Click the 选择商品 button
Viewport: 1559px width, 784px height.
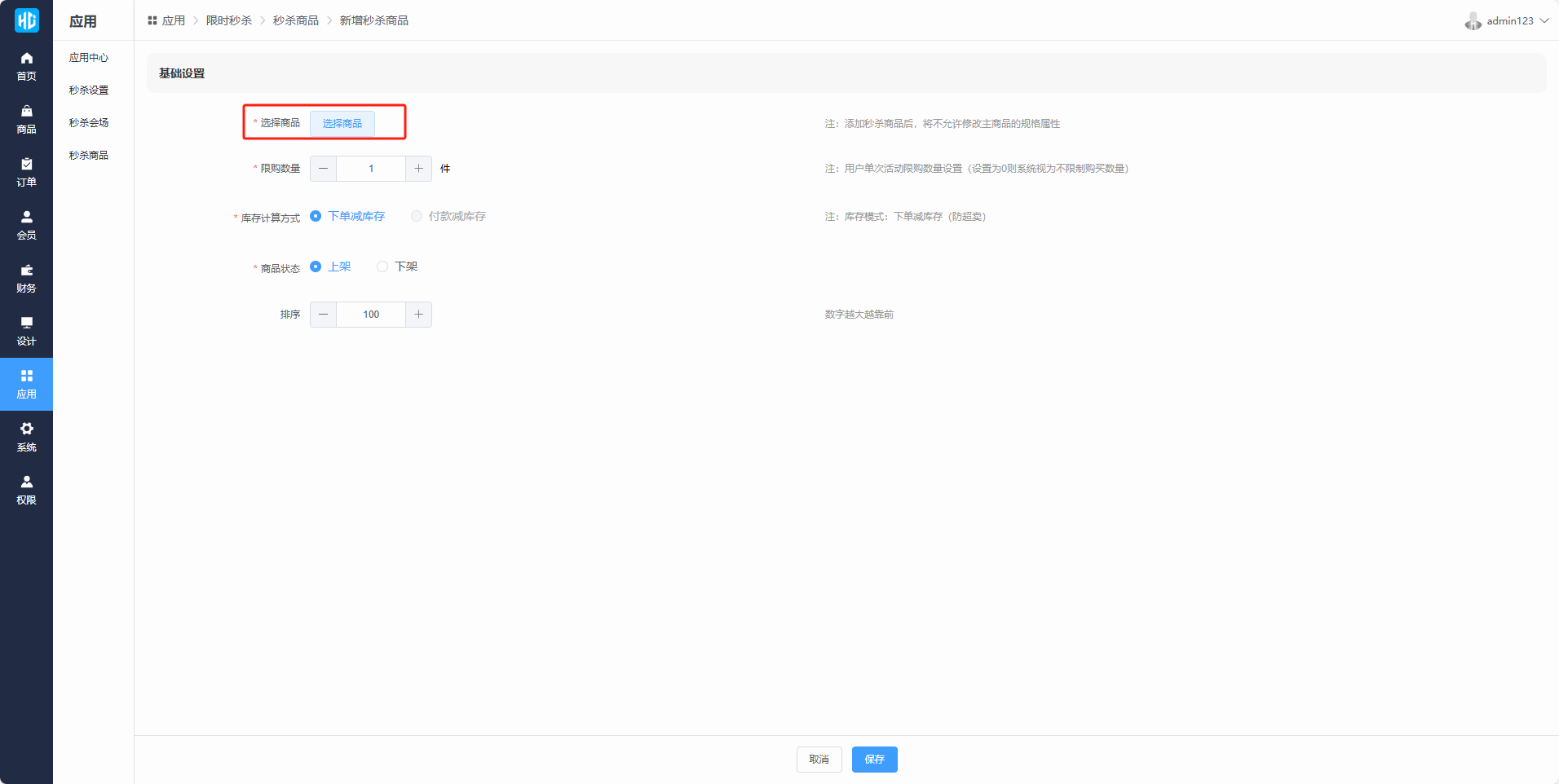tap(342, 123)
